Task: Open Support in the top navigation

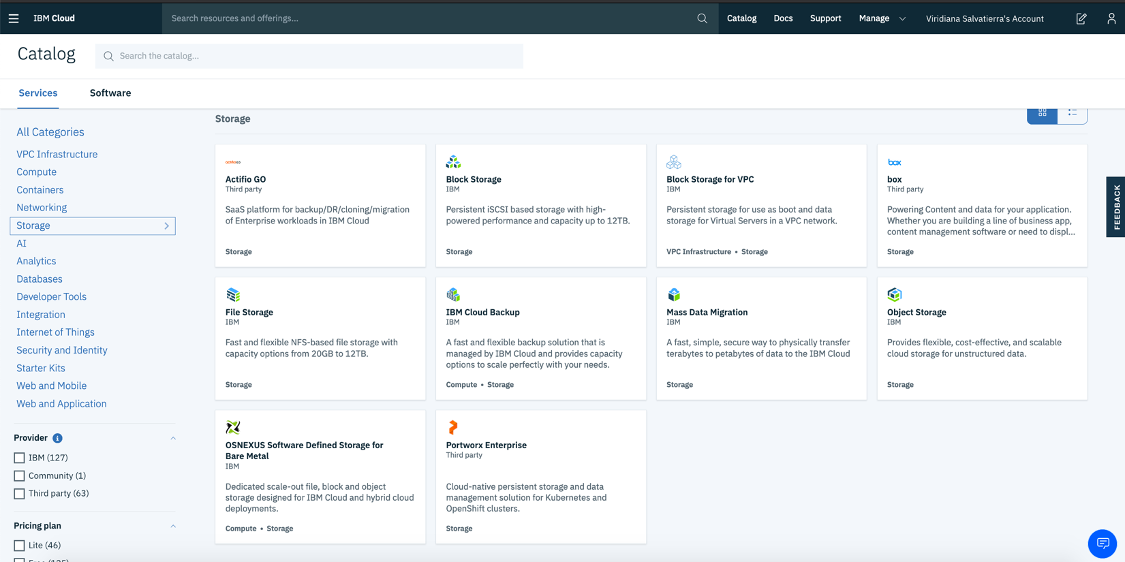Action: (x=826, y=19)
